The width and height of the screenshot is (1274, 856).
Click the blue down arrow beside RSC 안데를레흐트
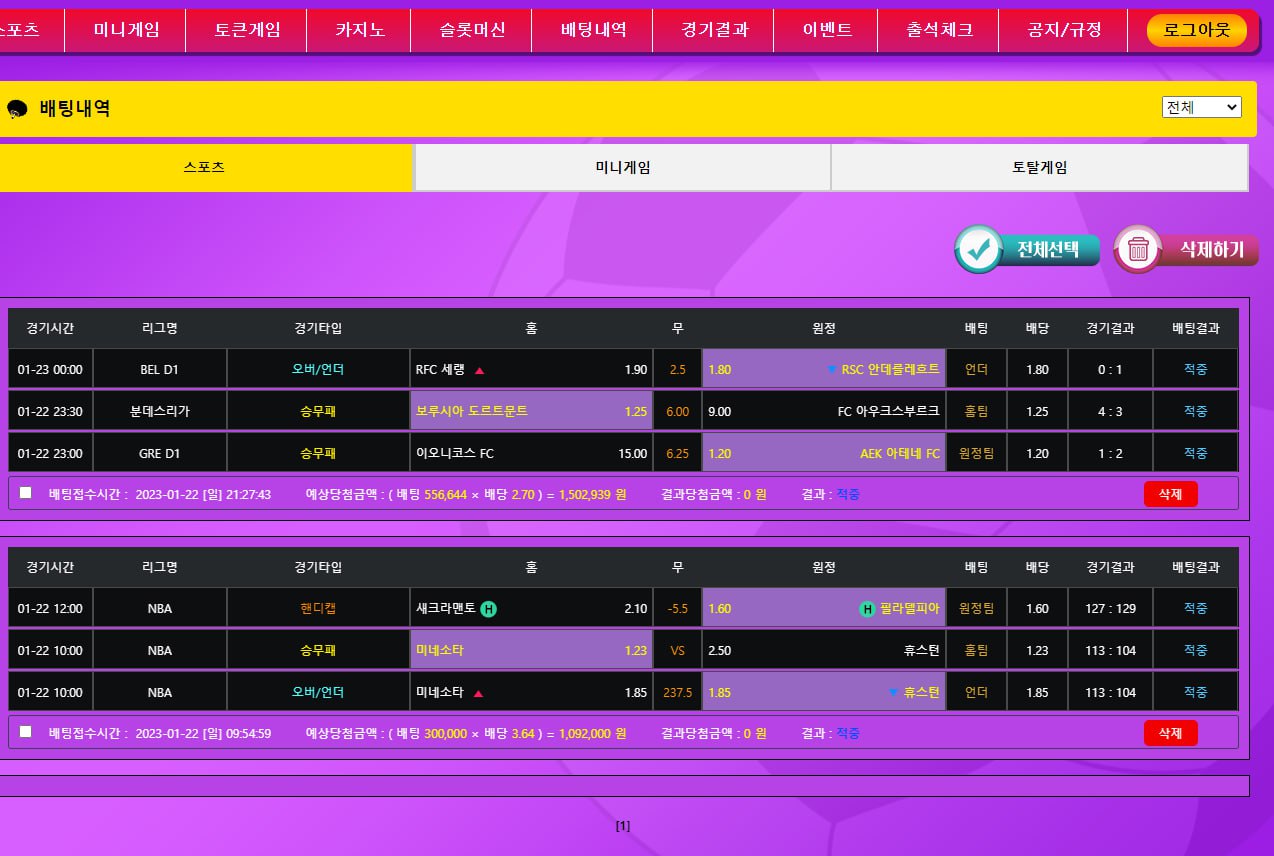point(831,370)
